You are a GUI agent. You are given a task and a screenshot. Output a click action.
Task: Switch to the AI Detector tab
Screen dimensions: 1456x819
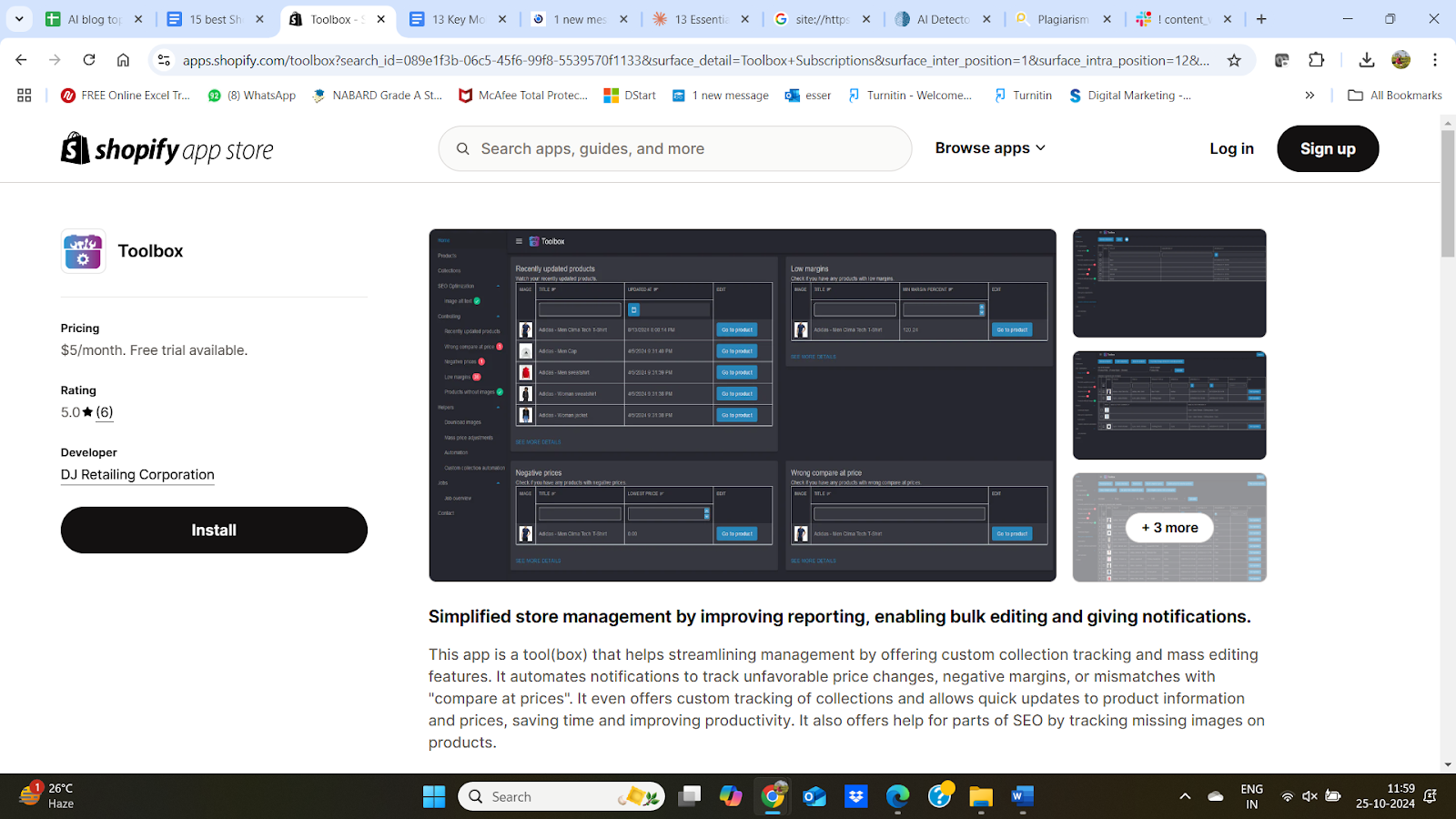click(944, 19)
